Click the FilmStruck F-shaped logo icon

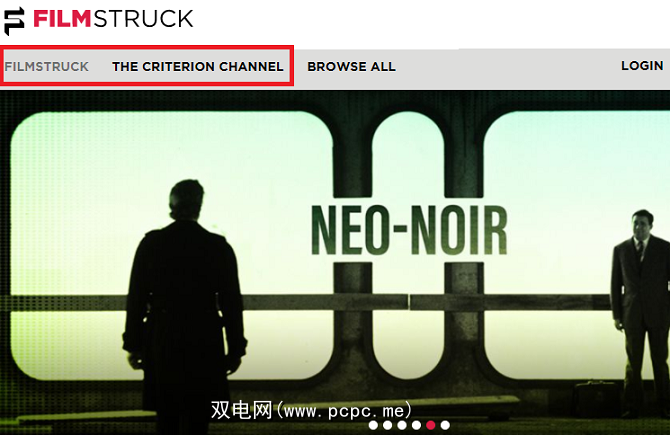pos(15,21)
